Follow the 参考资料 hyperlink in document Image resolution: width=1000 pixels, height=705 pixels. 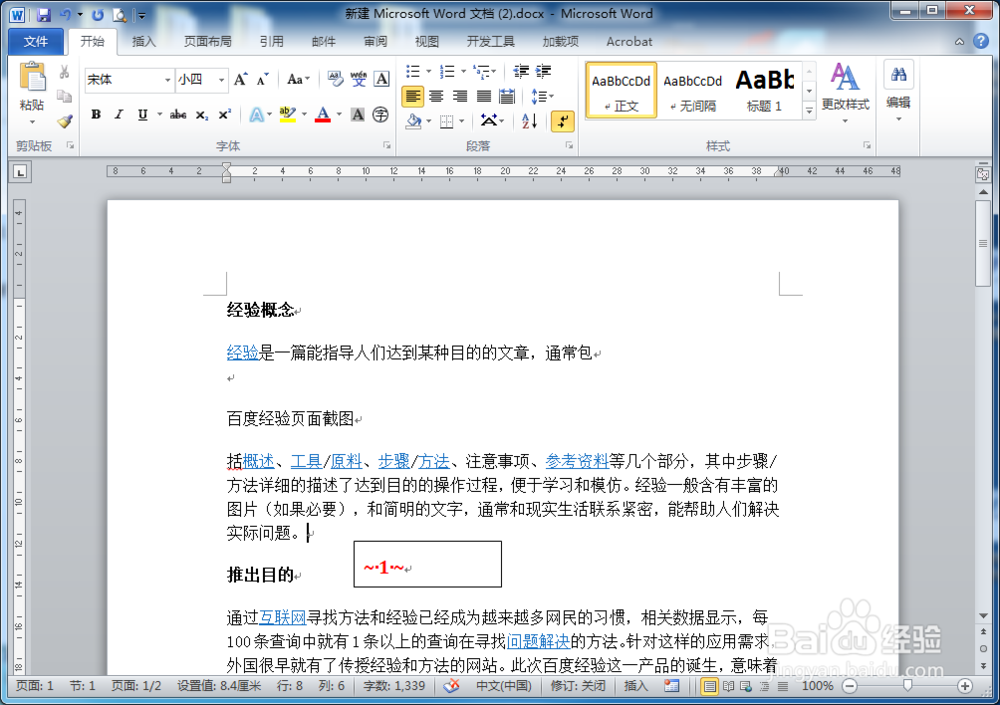point(577,461)
